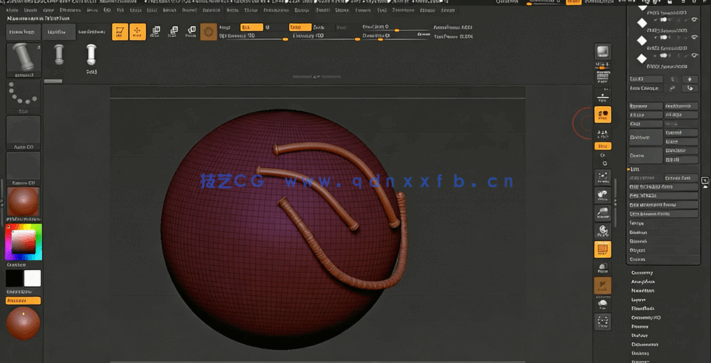711x363 pixels.
Task: Collapse the open Split section header
Action: click(x=635, y=169)
